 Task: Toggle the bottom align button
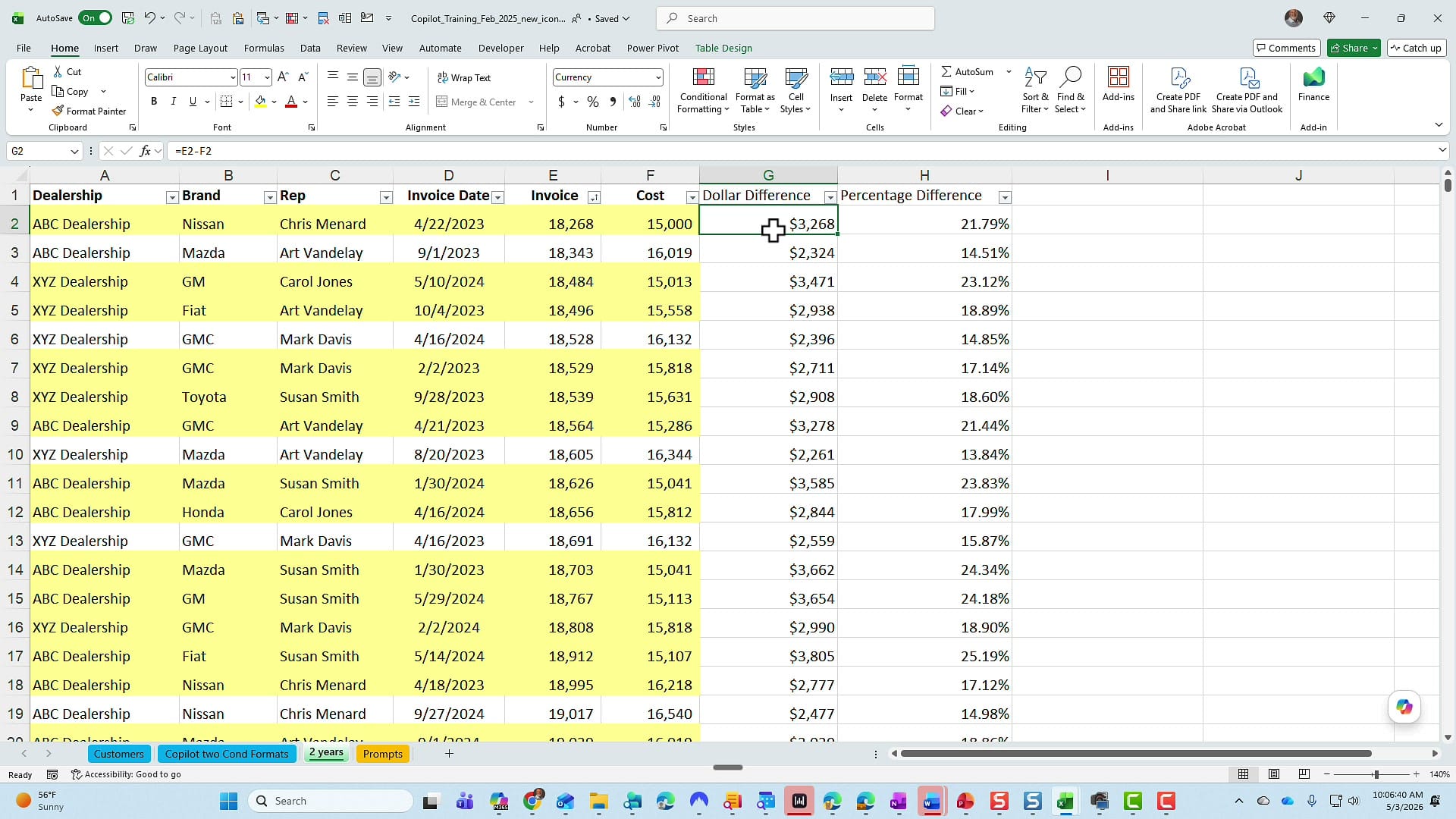tap(372, 77)
